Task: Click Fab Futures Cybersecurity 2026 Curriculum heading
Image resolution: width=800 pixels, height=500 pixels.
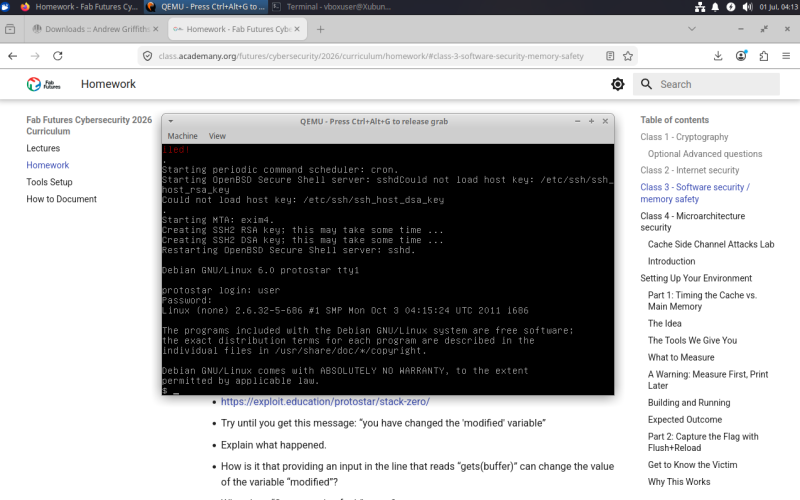Action: click(x=89, y=126)
